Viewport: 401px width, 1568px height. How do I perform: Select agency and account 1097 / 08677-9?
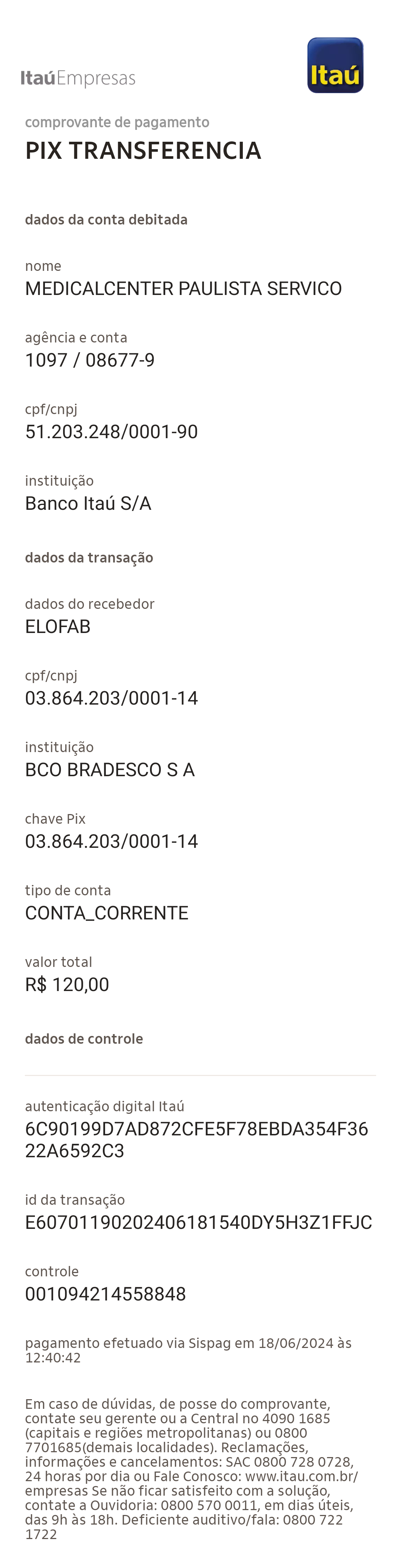click(89, 360)
